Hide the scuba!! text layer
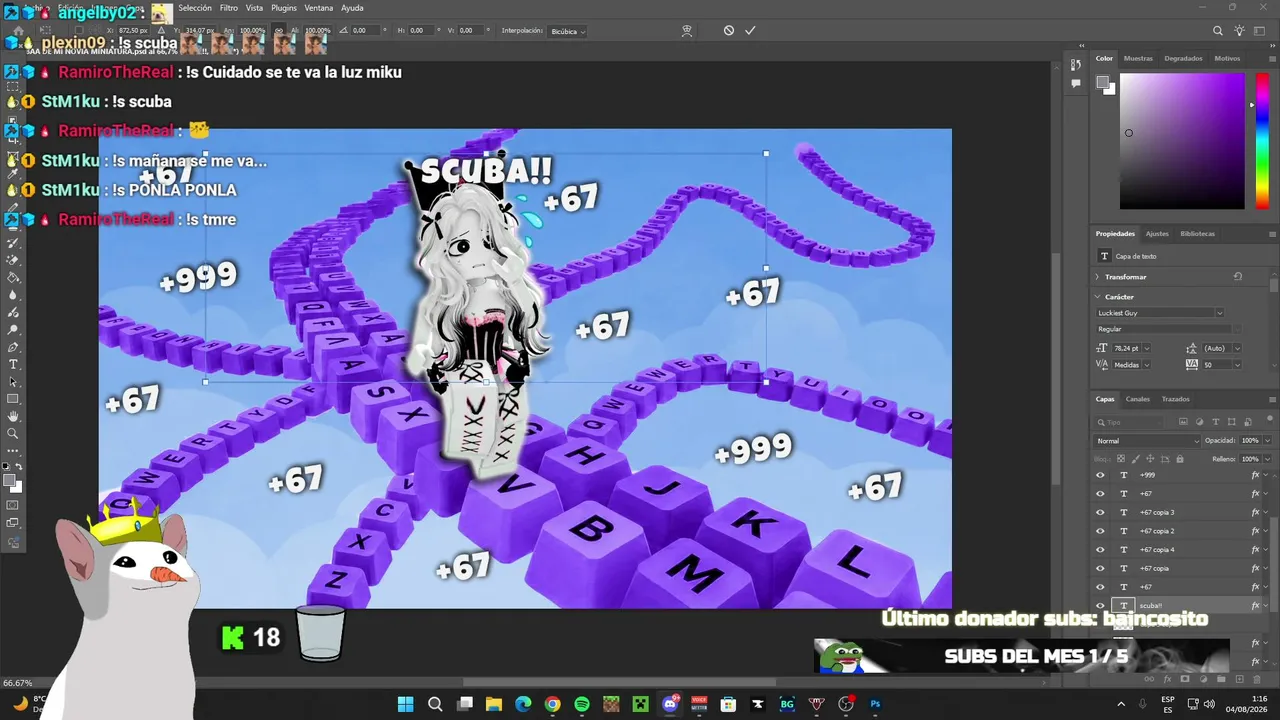The image size is (1280, 720). coord(1101,605)
